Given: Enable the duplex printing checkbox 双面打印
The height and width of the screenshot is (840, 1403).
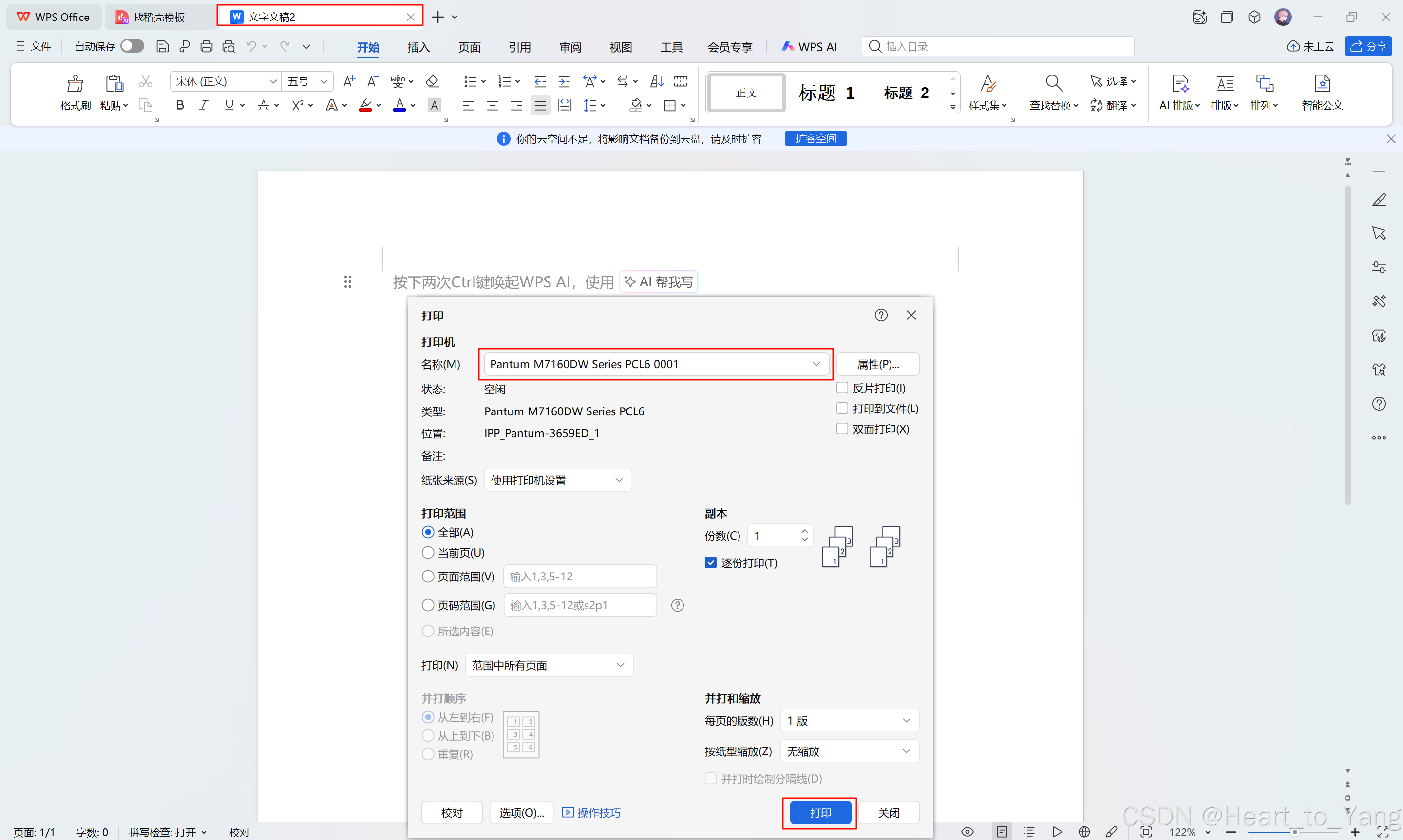Looking at the screenshot, I should 842,429.
